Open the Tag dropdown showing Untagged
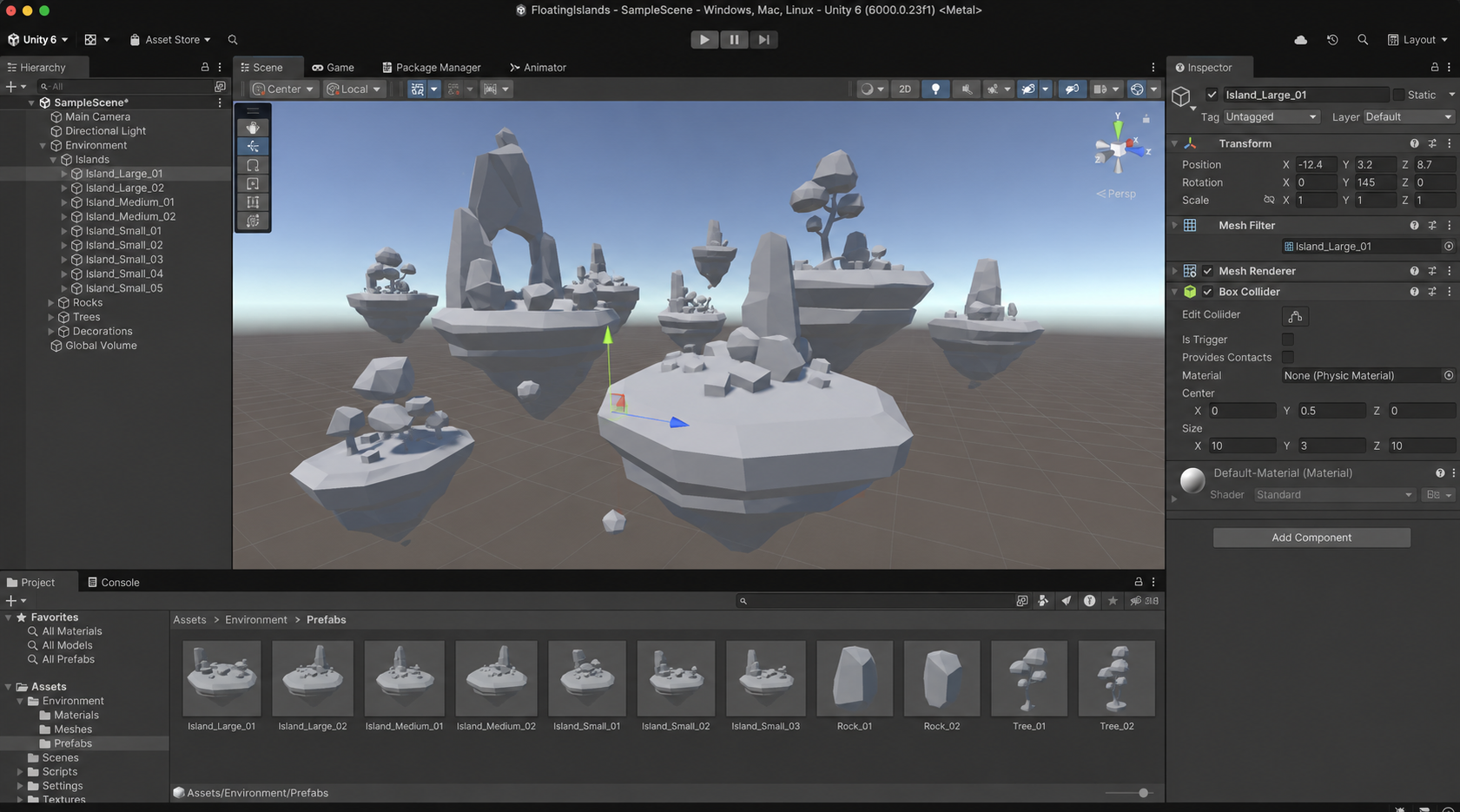The height and width of the screenshot is (812, 1460). pyautogui.click(x=1272, y=117)
